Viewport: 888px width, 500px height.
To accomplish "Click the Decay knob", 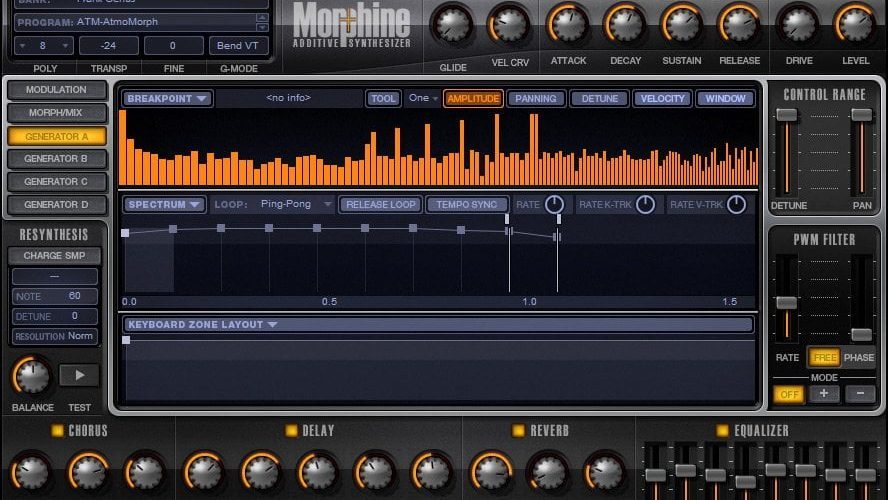I will (625, 24).
